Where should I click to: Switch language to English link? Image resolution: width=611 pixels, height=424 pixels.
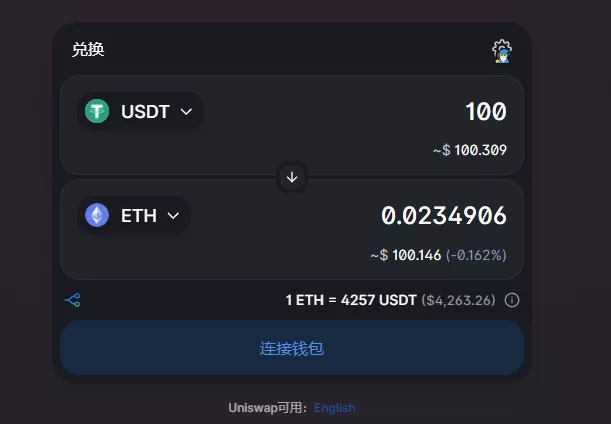pos(335,408)
